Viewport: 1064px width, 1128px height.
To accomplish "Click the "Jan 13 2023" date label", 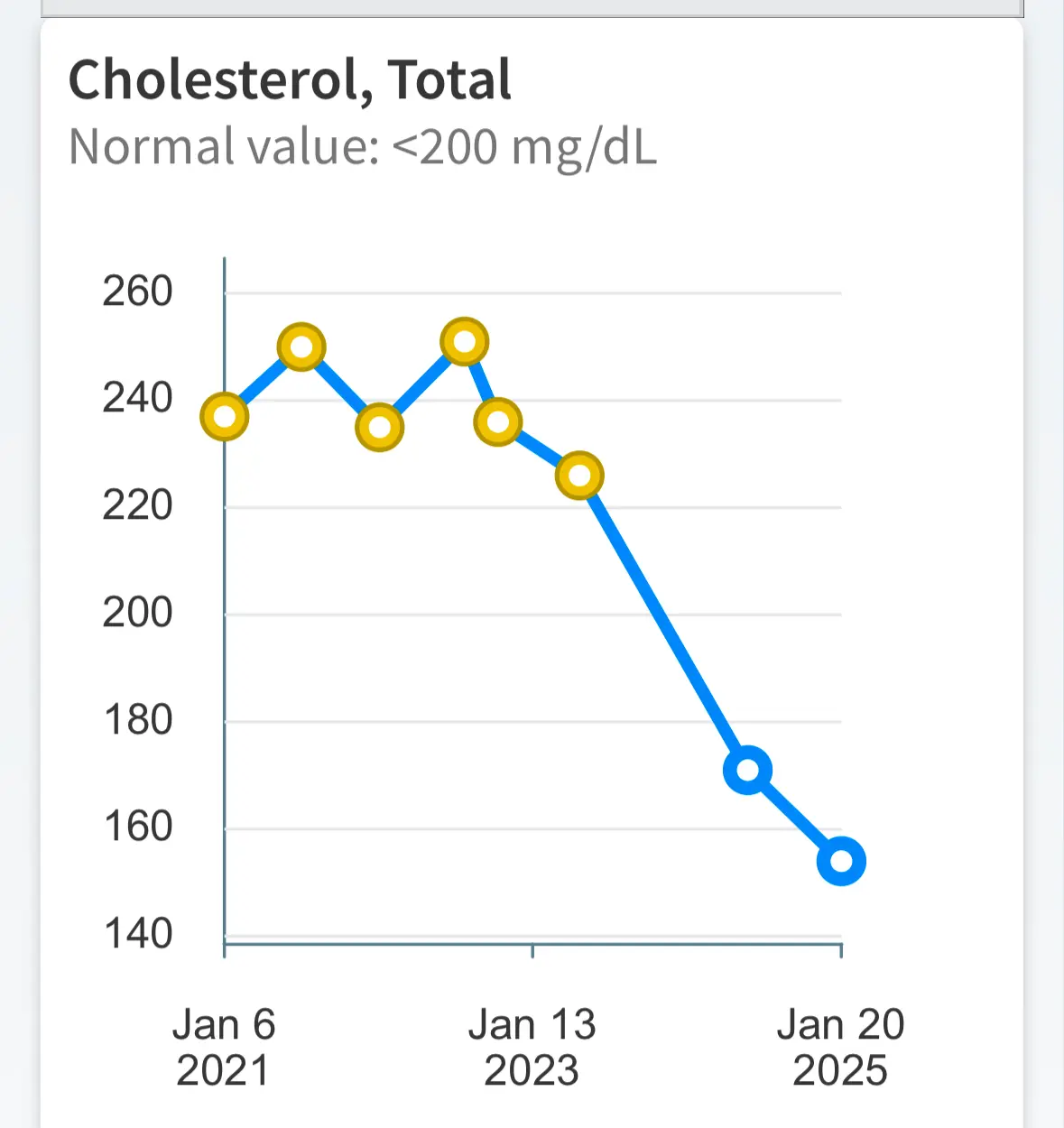I will (532, 1047).
